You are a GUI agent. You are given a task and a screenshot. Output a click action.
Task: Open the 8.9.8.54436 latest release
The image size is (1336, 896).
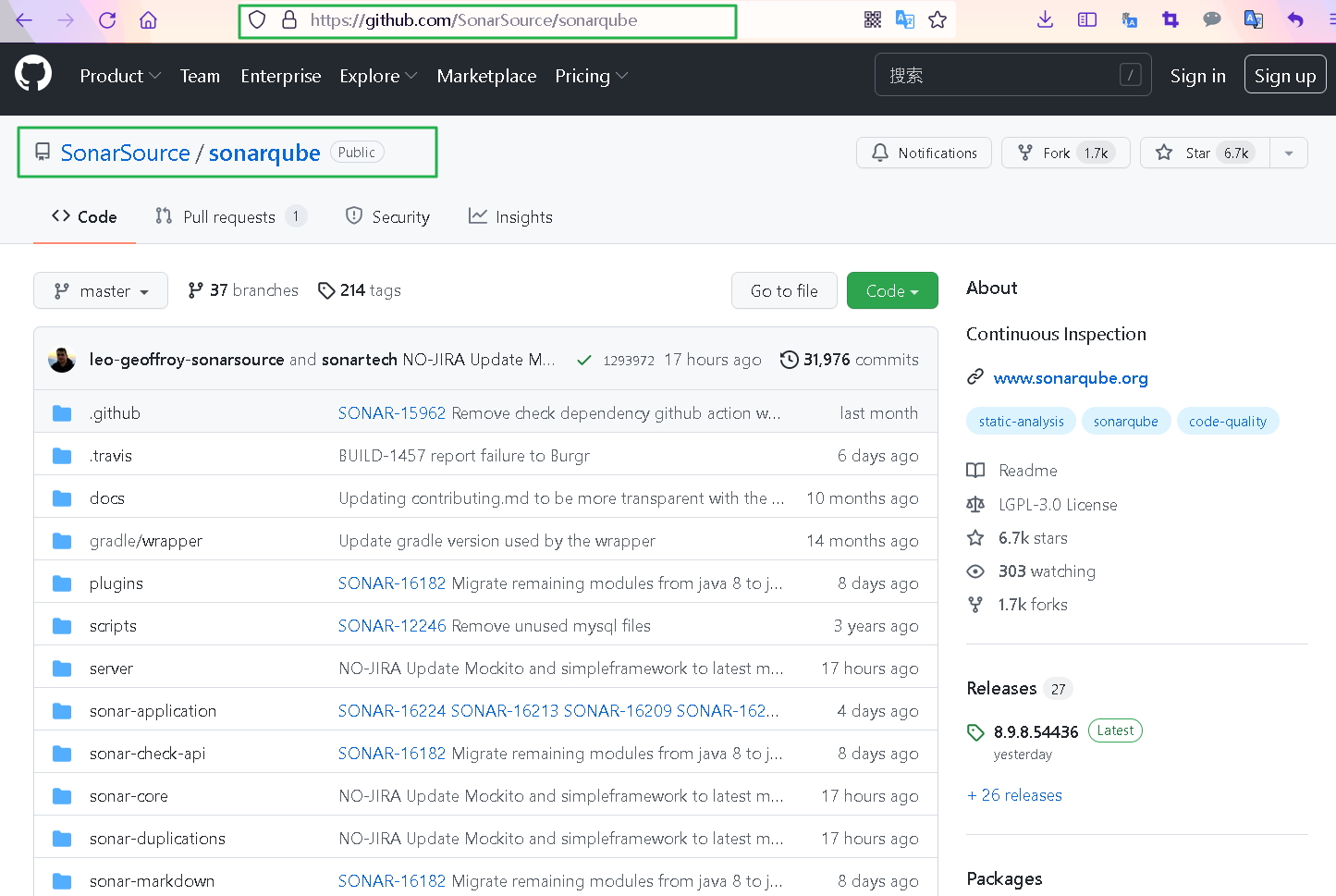click(1036, 731)
